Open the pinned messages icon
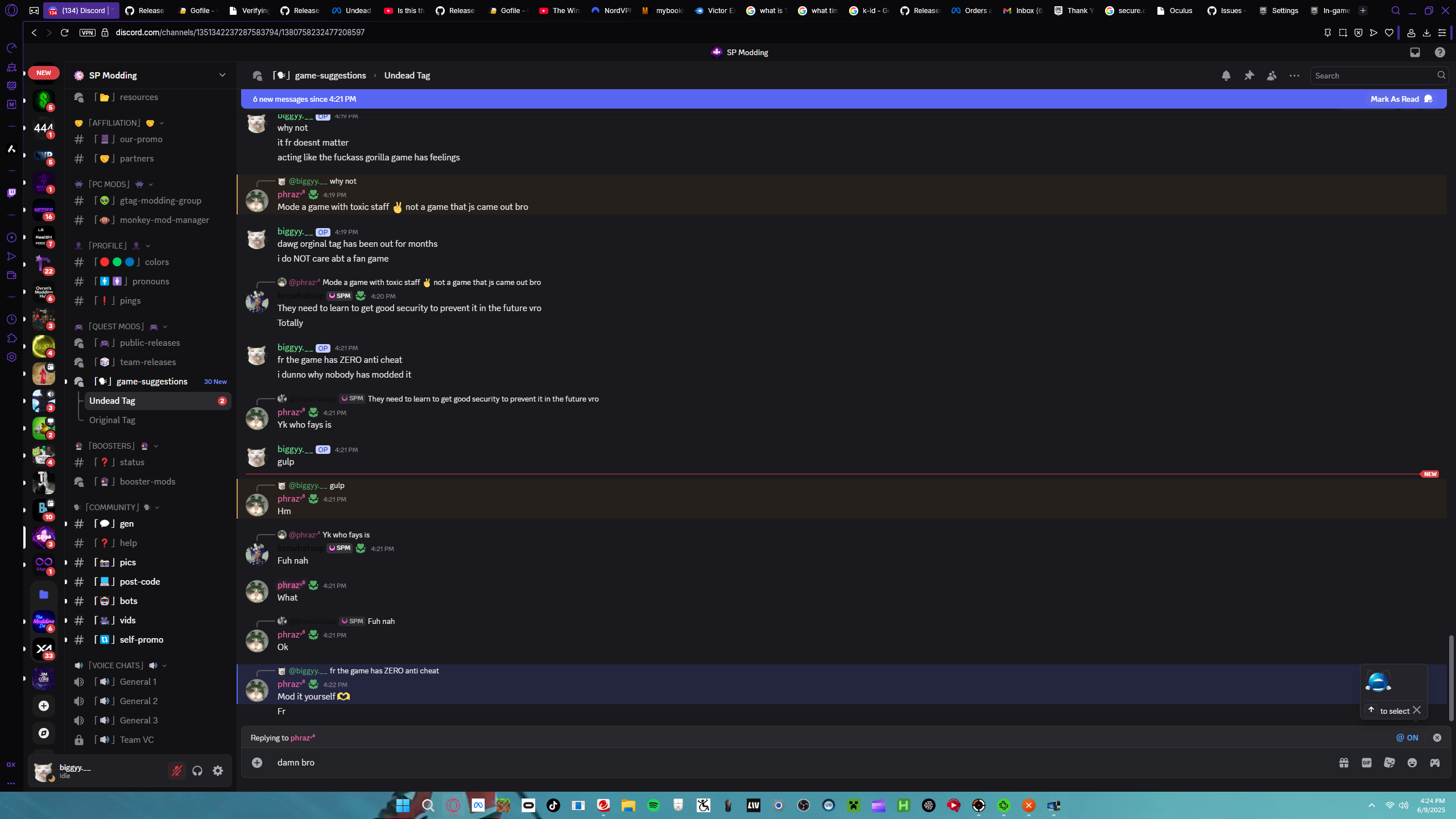1456x819 pixels. (1249, 76)
